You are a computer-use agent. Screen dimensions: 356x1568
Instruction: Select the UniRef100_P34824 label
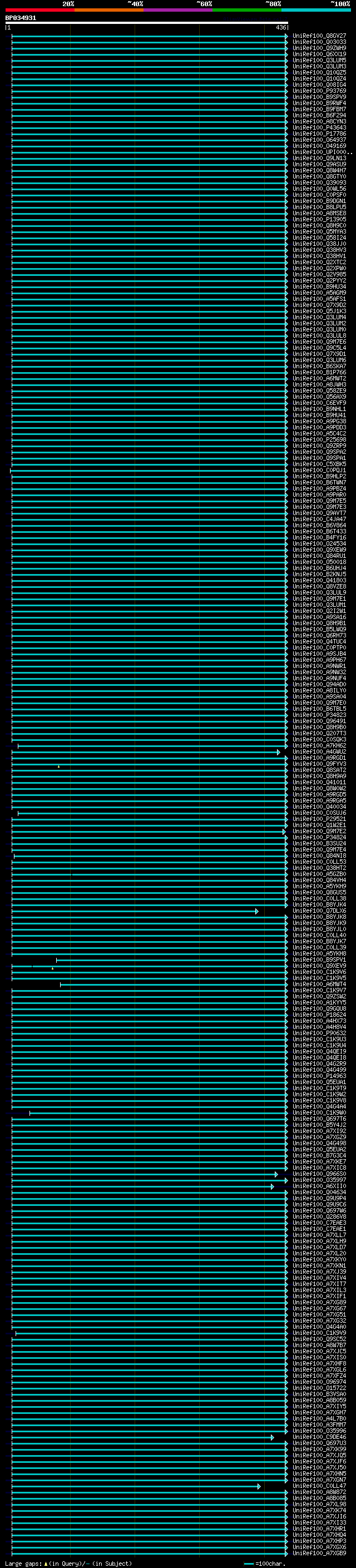[319, 838]
